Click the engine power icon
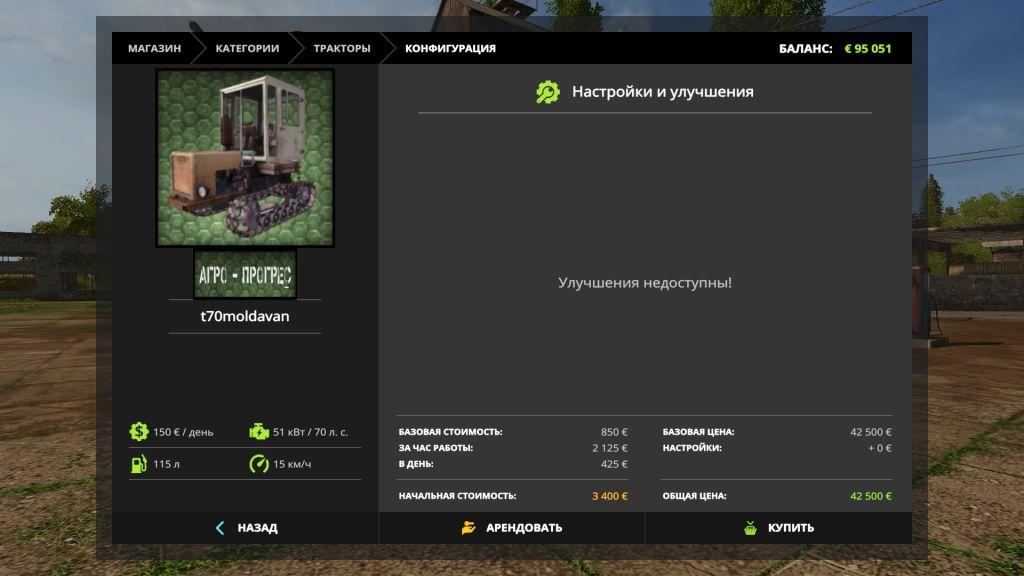The height and width of the screenshot is (576, 1024). (259, 432)
